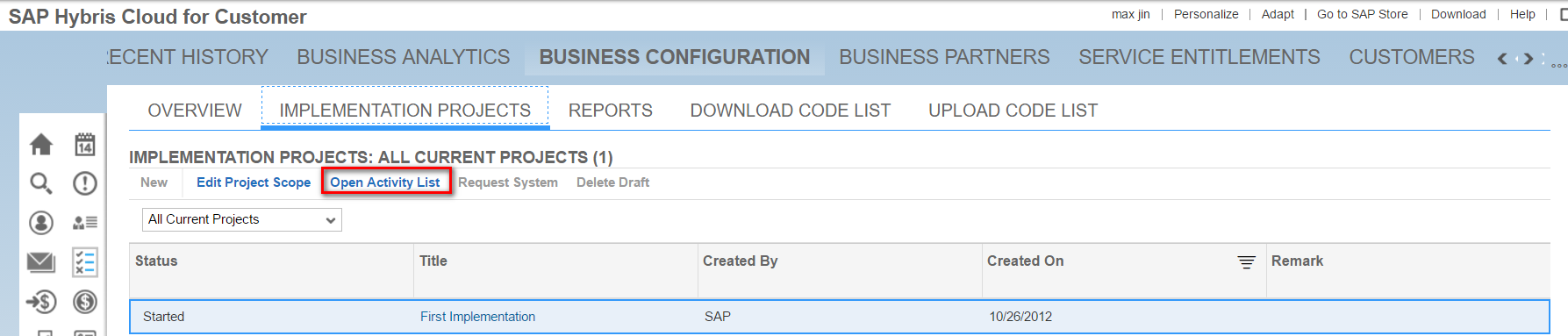
Task: Click the magnifier search icon
Action: pyautogui.click(x=41, y=183)
